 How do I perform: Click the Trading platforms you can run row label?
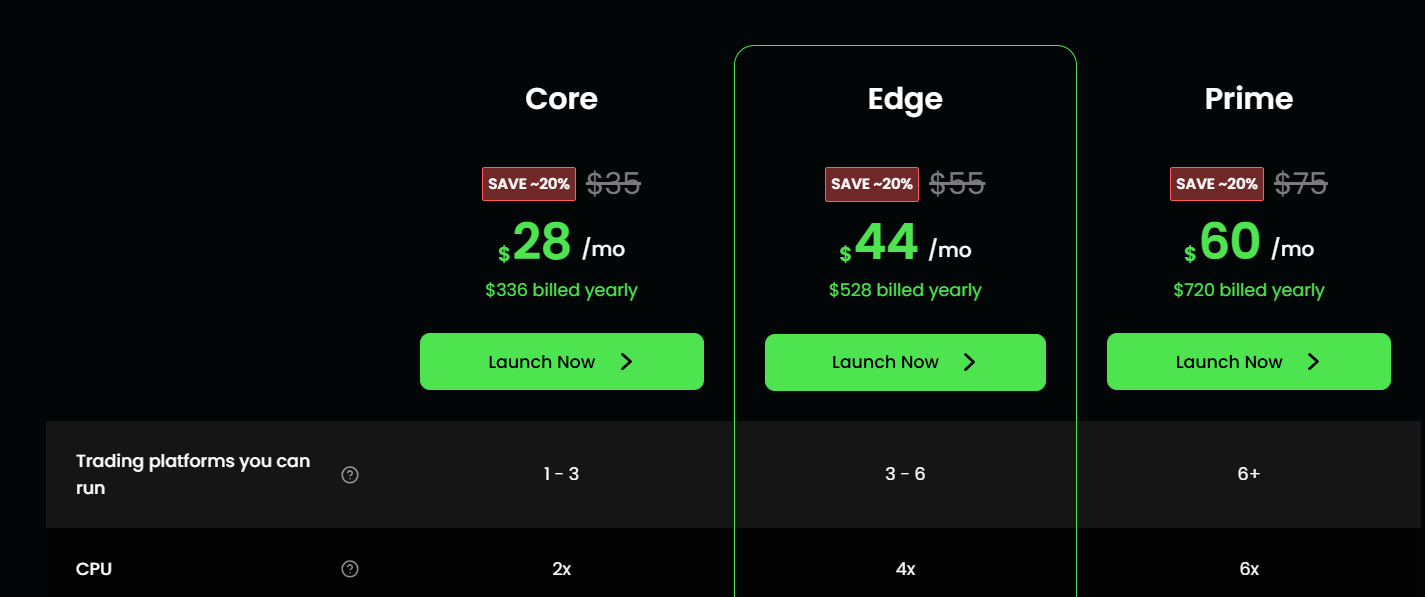click(192, 474)
